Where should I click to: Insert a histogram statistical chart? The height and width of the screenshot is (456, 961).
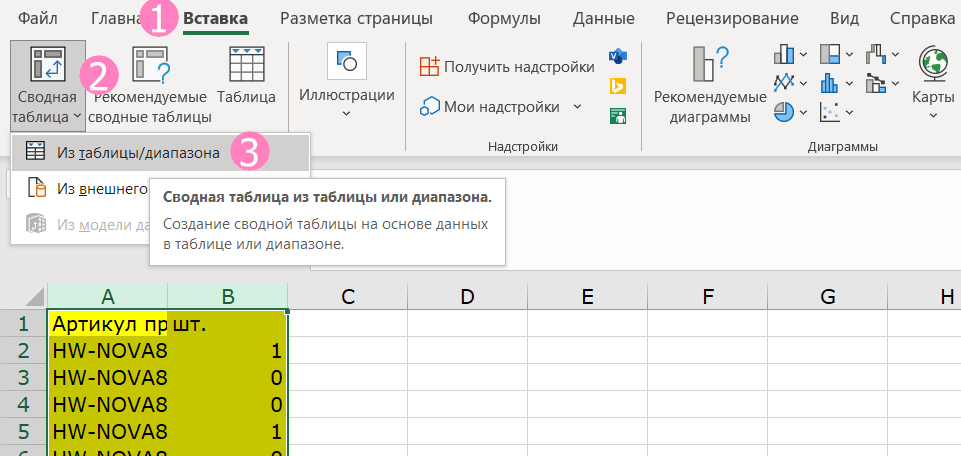coord(829,82)
